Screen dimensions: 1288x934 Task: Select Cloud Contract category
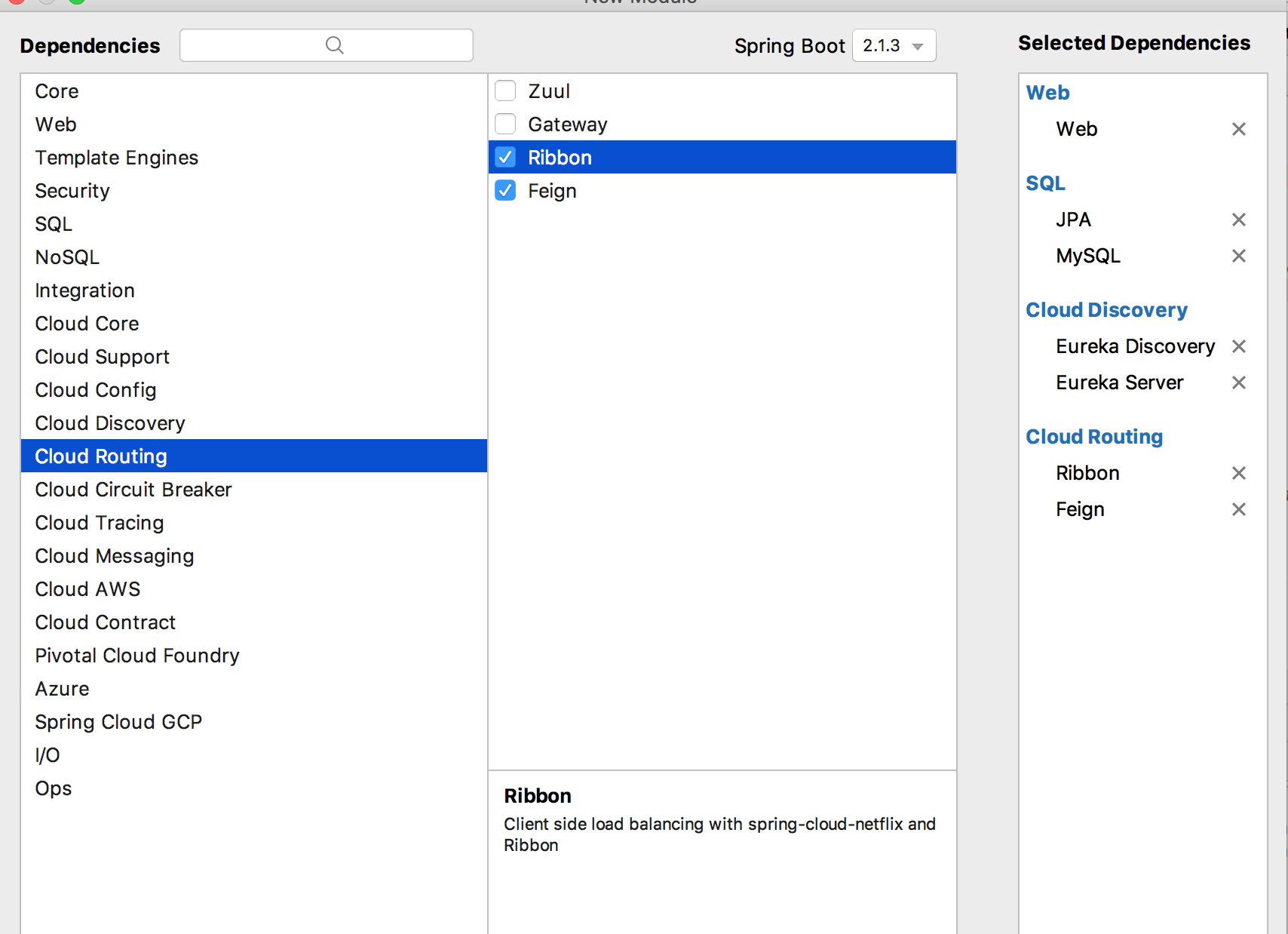pyautogui.click(x=254, y=622)
